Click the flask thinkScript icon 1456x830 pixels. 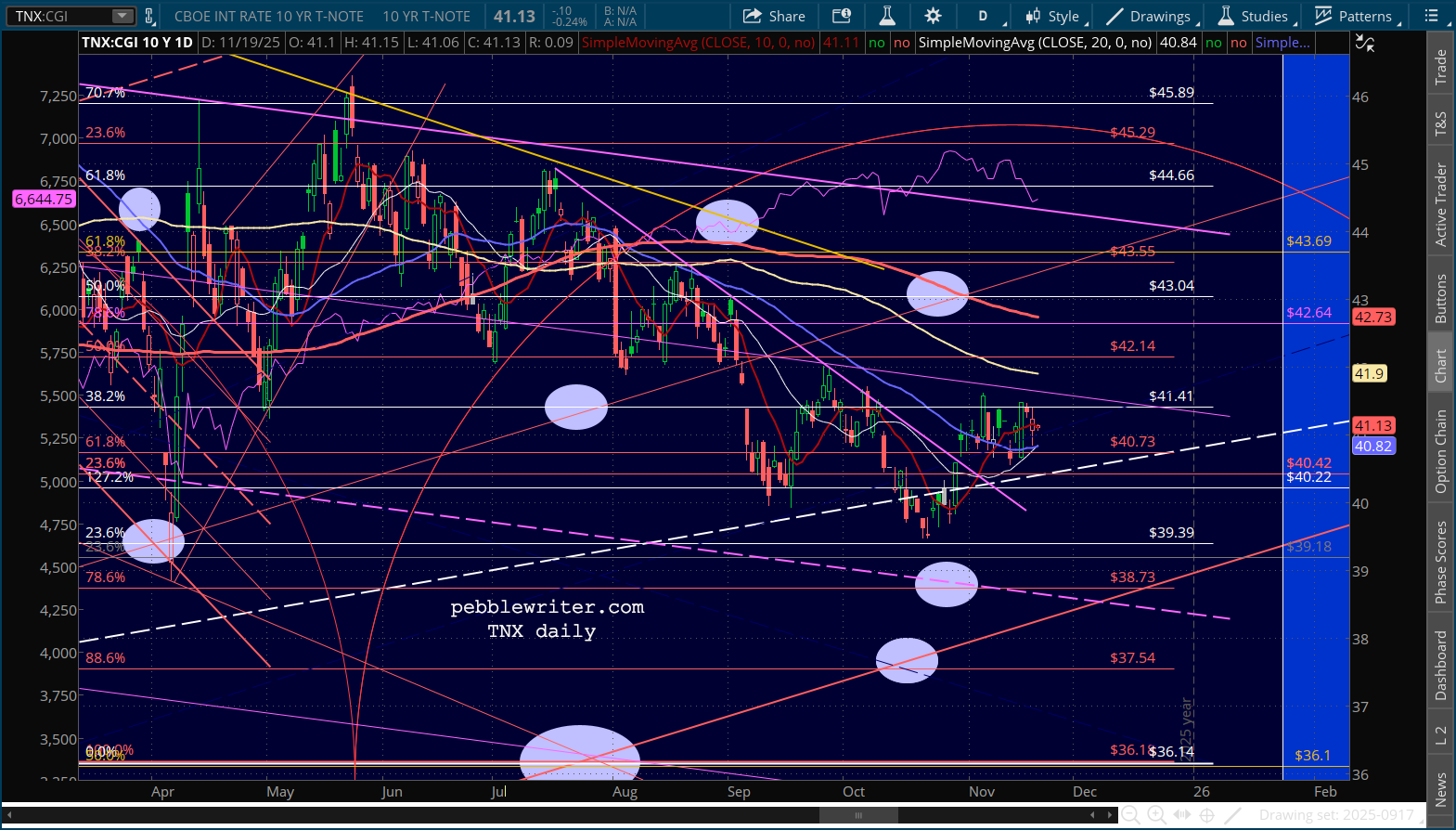tap(887, 16)
